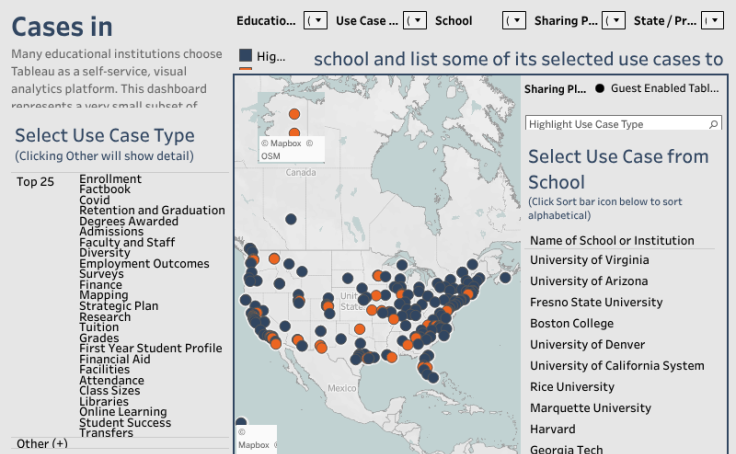The width and height of the screenshot is (736, 454).
Task: Click the search magnifier in Highlight box
Action: coord(713,124)
